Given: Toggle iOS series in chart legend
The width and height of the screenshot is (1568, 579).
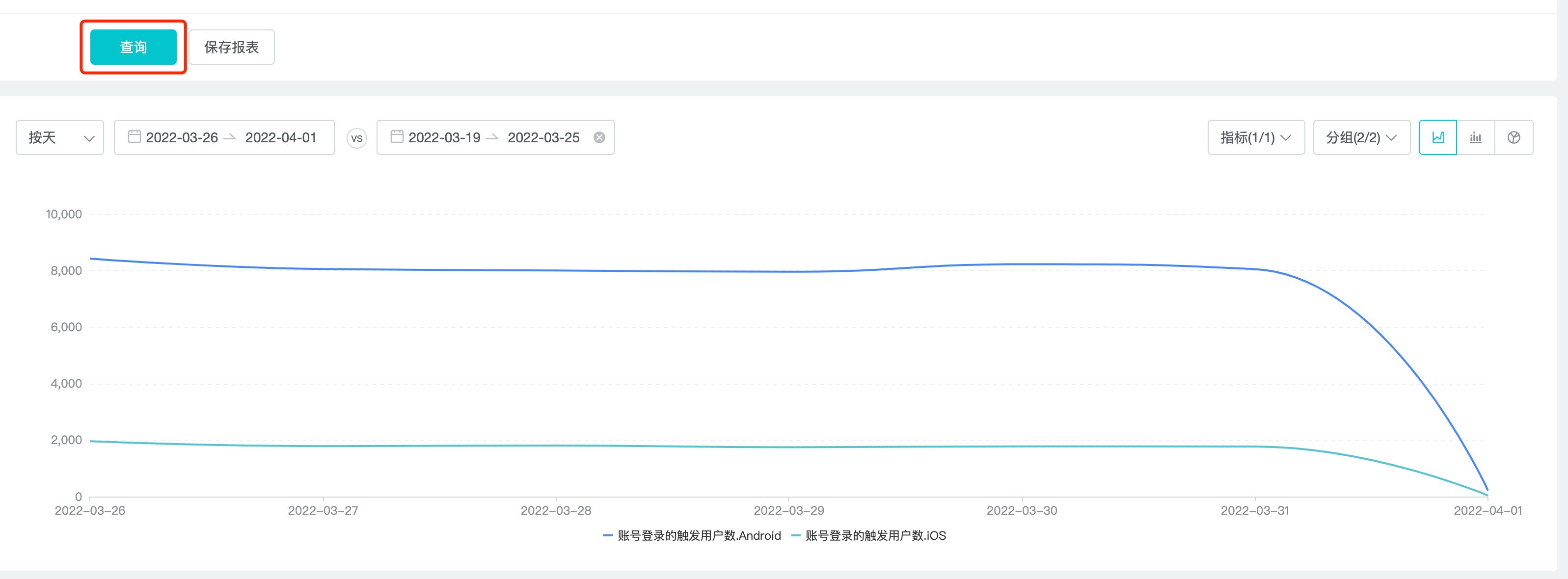Looking at the screenshot, I should point(875,535).
